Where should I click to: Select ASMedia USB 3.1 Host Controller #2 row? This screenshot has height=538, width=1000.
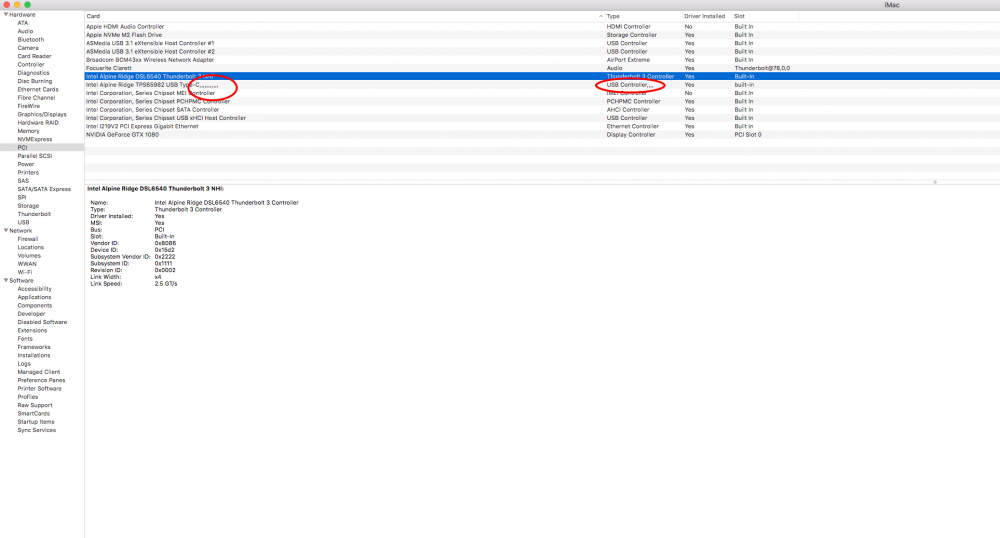click(542, 52)
